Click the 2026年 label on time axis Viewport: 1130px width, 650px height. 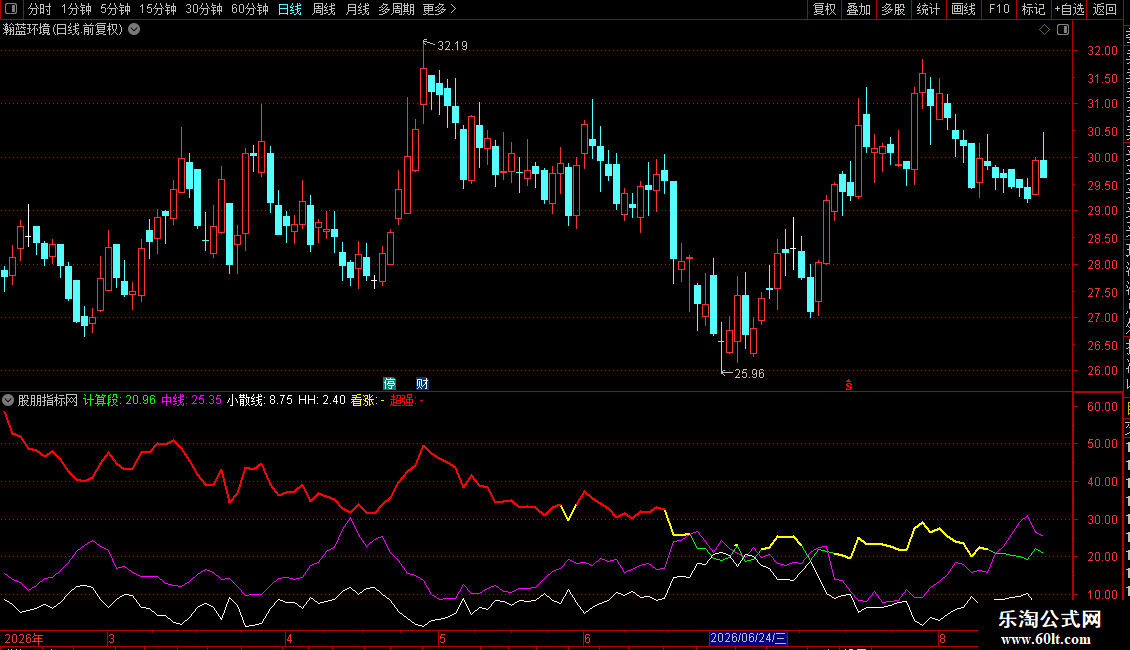24,638
